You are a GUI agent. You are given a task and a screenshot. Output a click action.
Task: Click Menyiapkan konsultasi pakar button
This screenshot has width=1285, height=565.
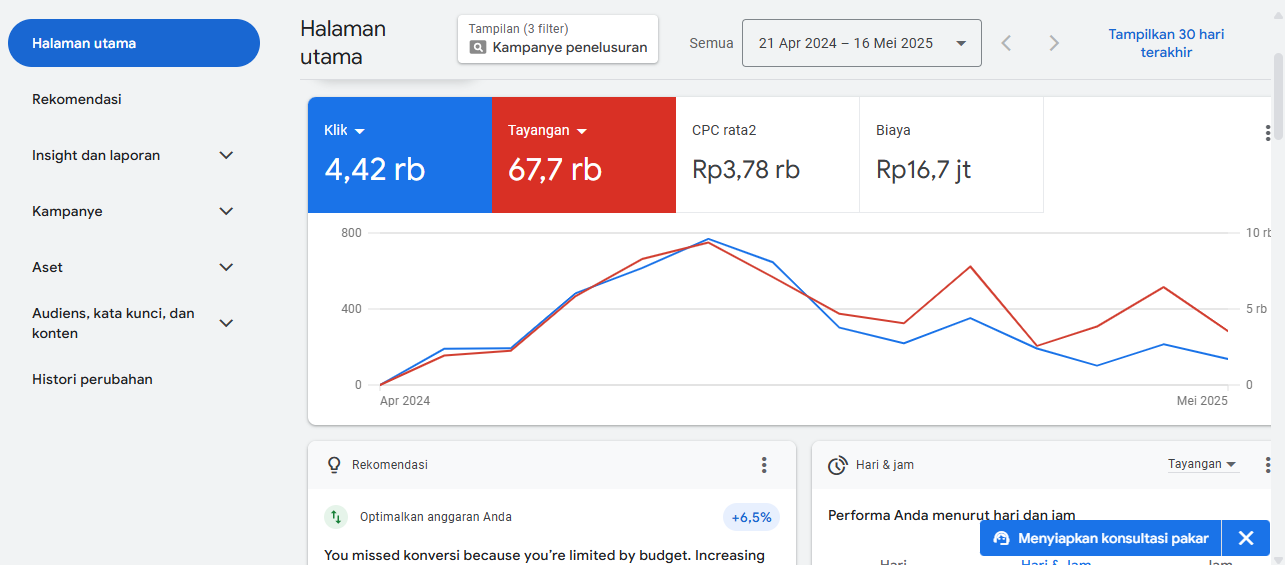pos(1101,538)
